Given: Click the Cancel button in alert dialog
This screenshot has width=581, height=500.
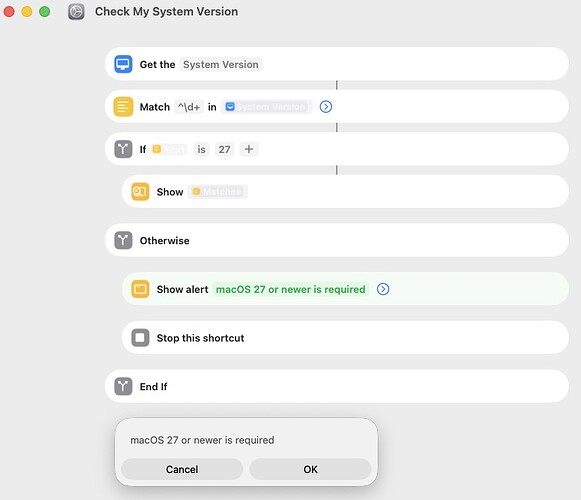Looking at the screenshot, I should coord(182,469).
